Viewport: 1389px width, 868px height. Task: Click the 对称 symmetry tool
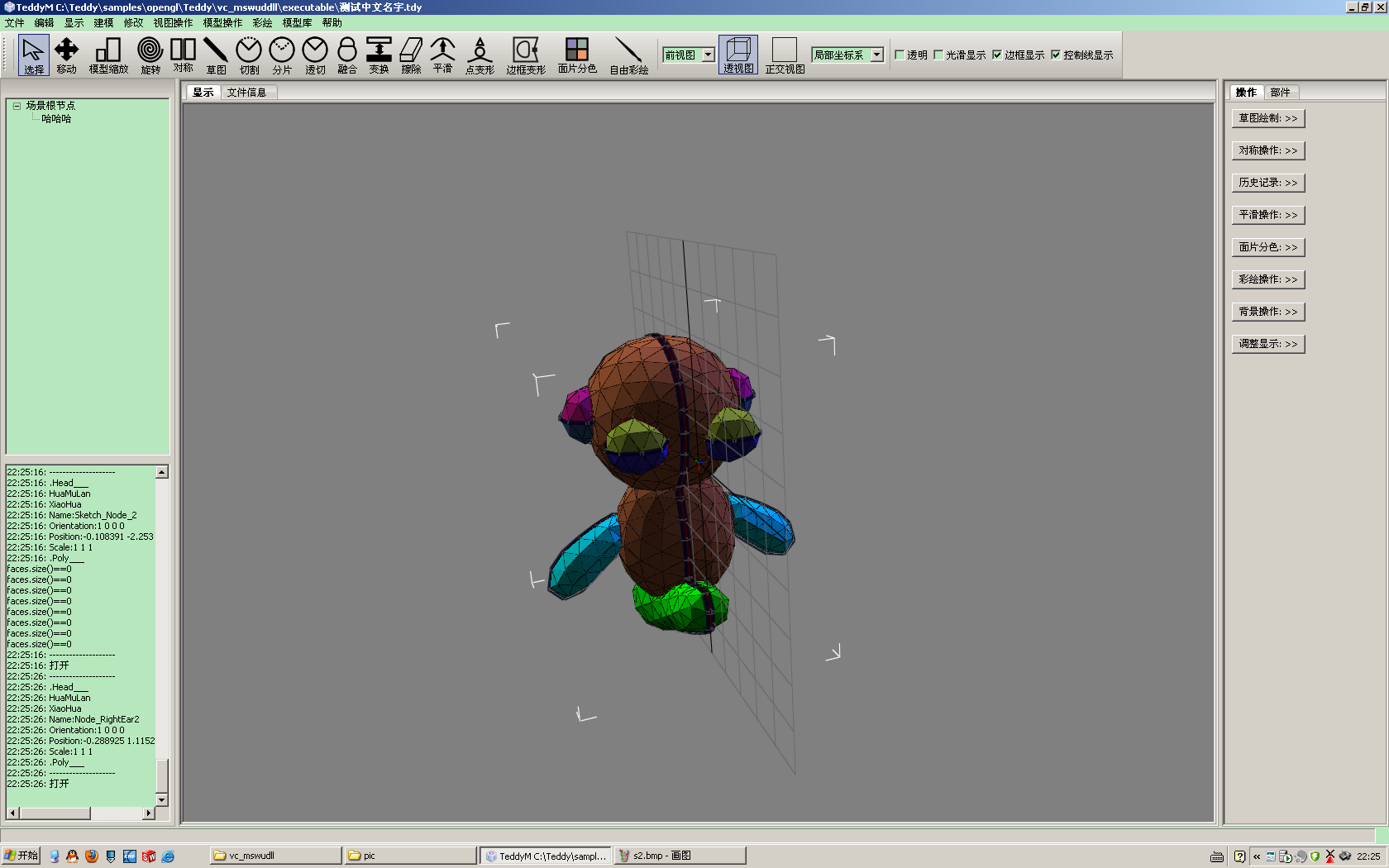tap(183, 55)
